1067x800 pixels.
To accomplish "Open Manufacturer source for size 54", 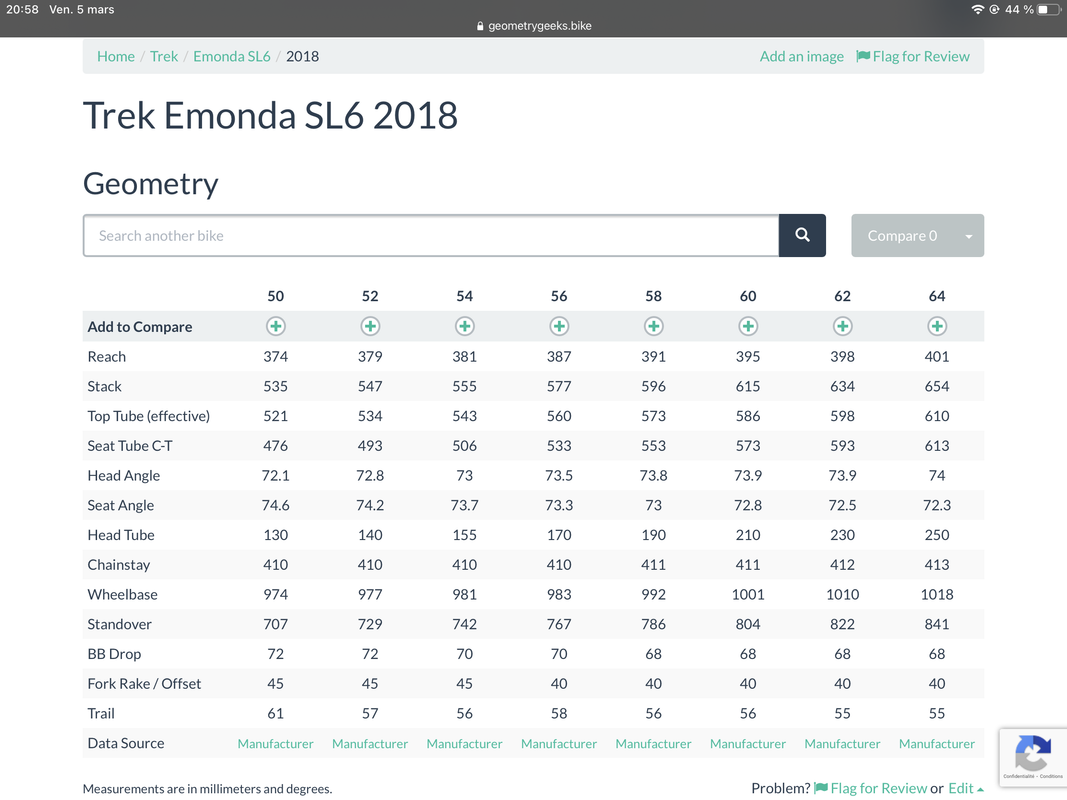I will [465, 744].
